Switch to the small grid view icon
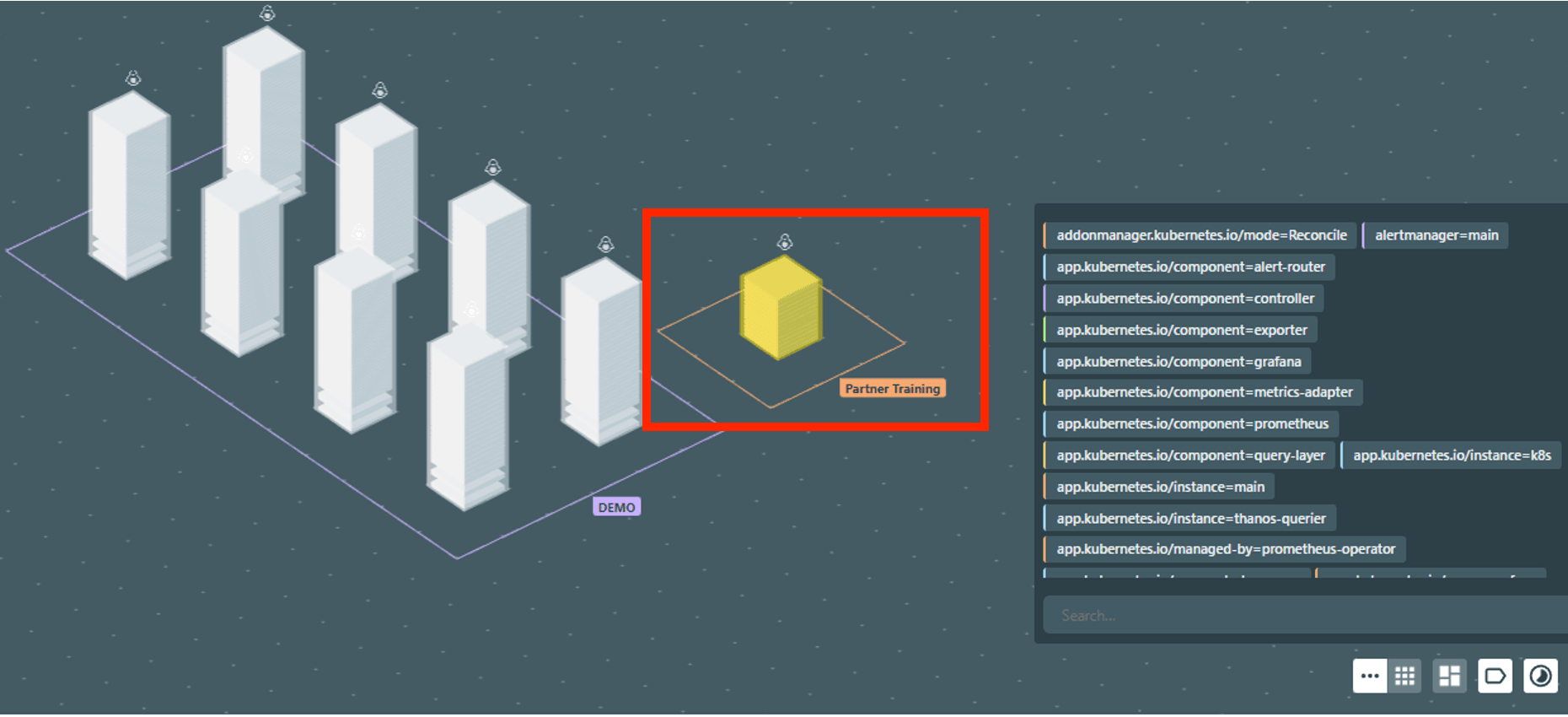Viewport: 1568px width, 717px height. pos(1404,676)
